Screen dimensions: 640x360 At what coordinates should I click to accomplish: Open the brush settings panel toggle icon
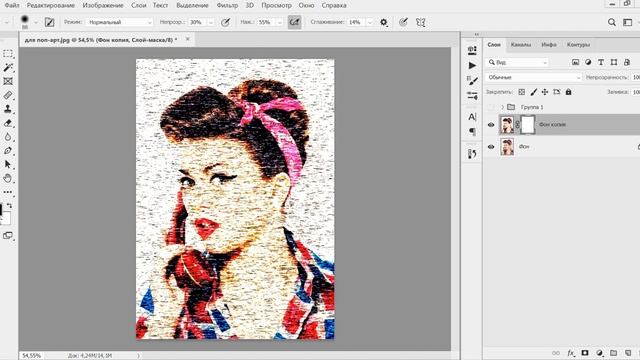tap(49, 22)
